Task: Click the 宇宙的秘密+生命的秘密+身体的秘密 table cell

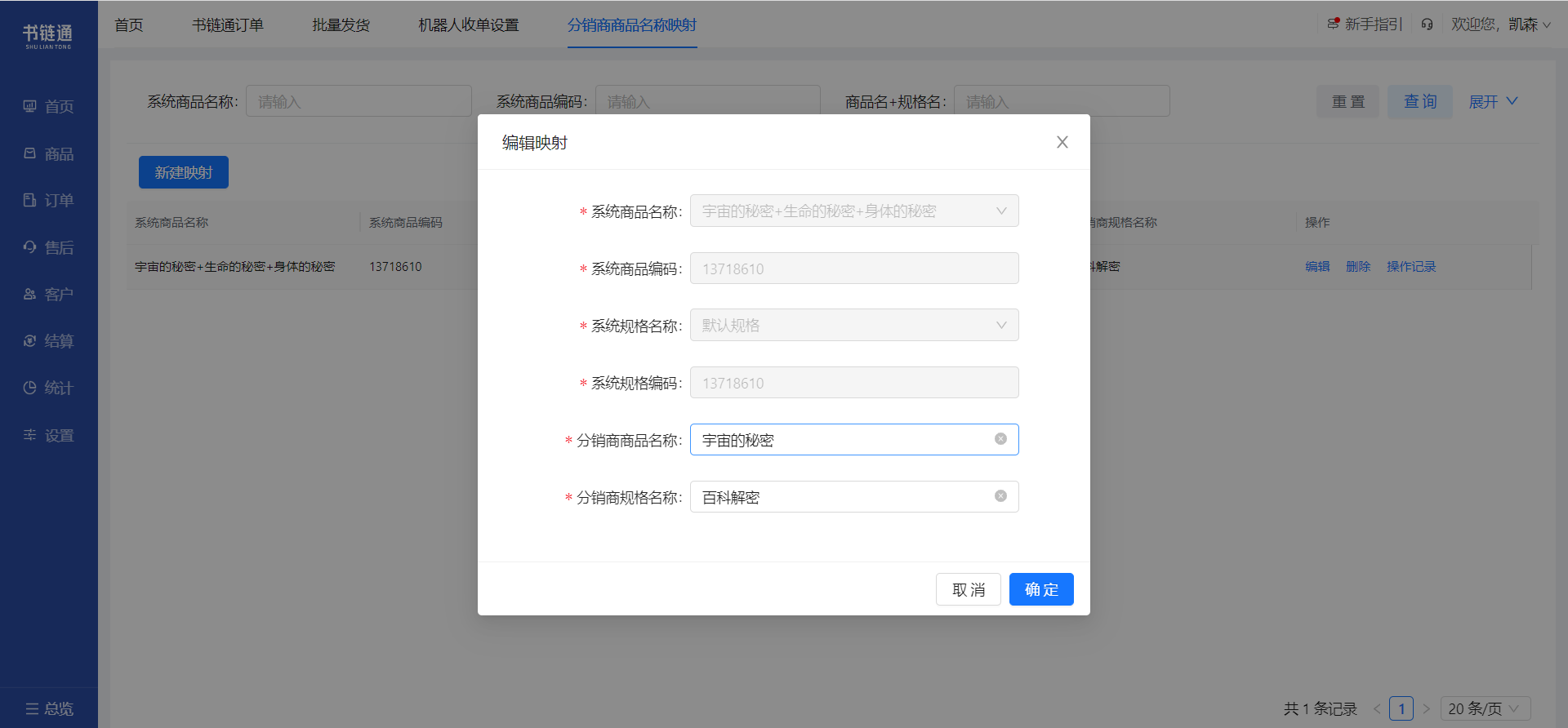Action: click(x=235, y=266)
